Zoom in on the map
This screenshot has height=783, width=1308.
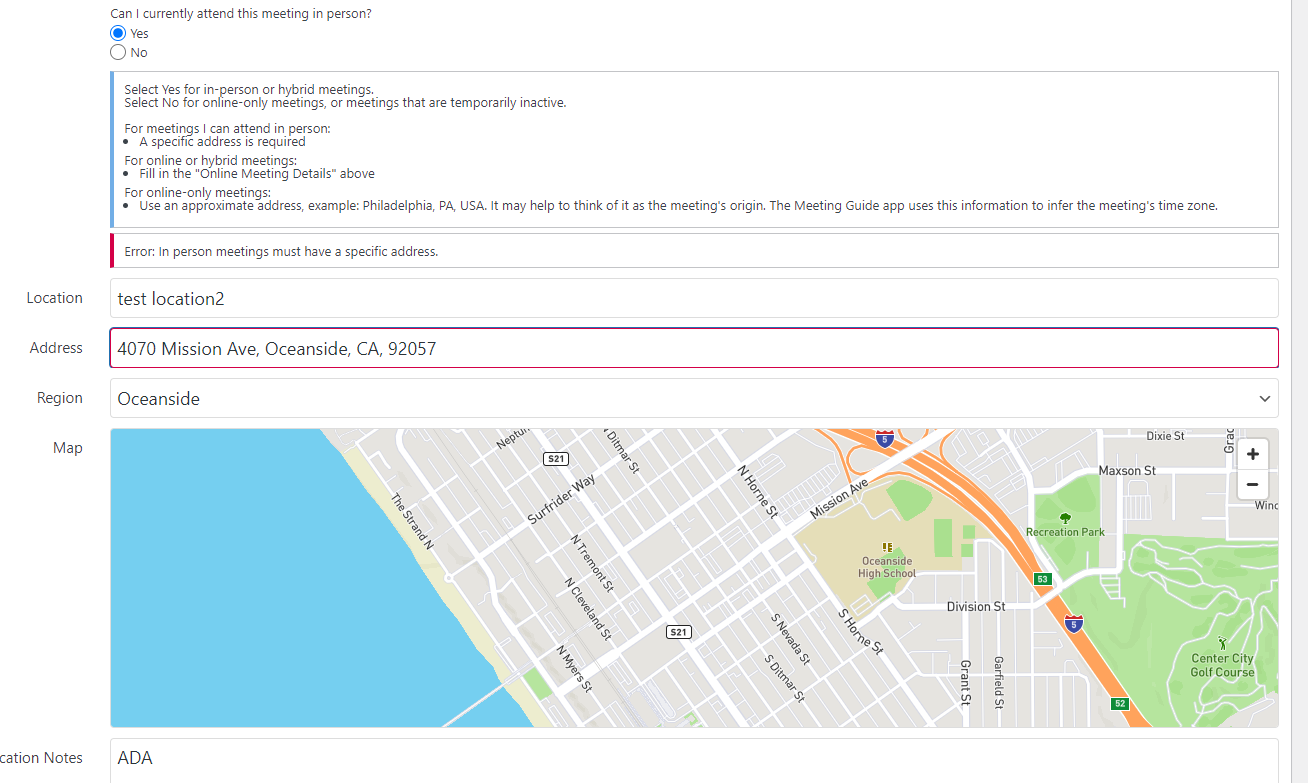click(x=1252, y=454)
